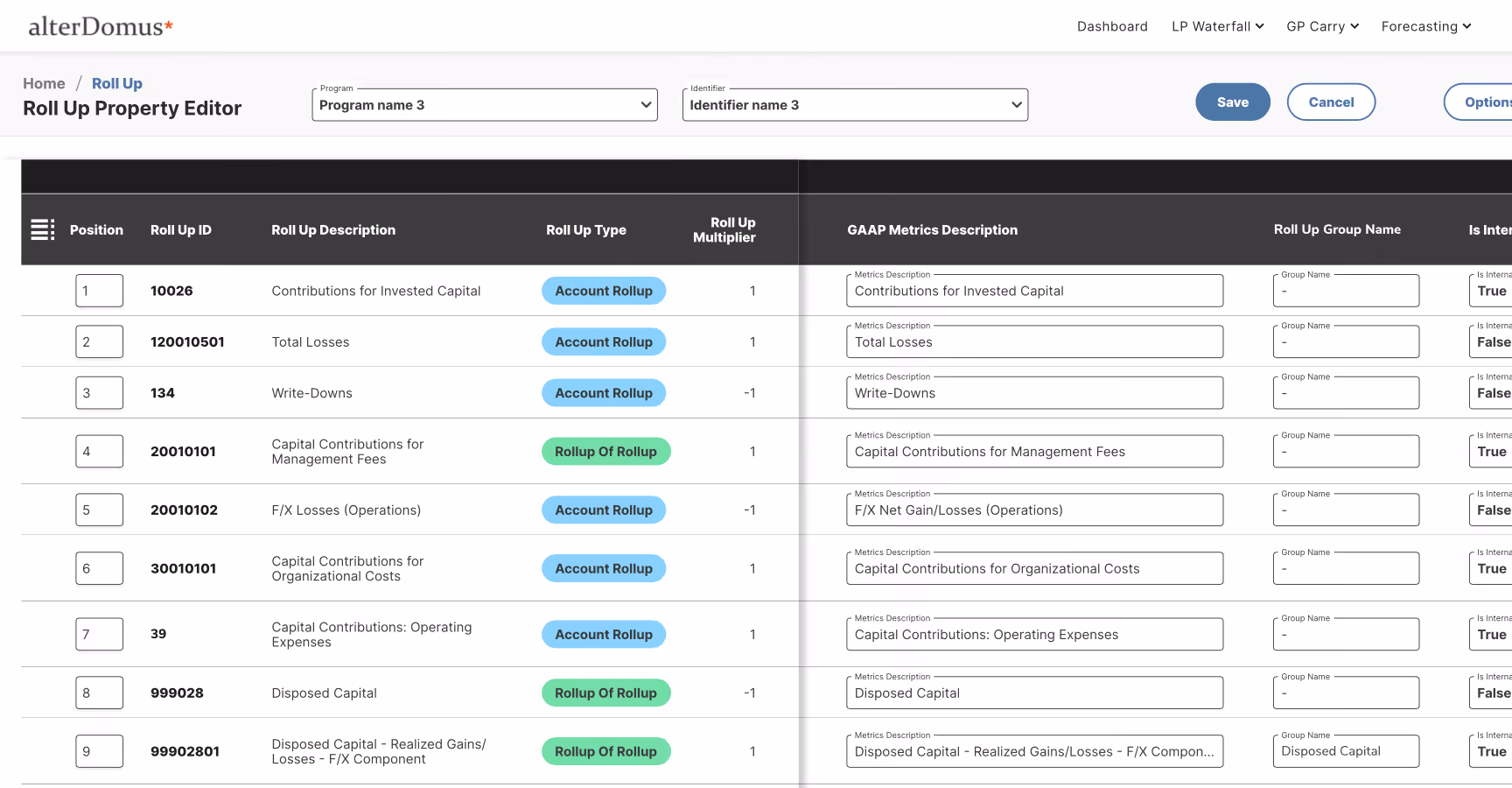Open Is Internal dropdown for row 30010101
The image size is (1512, 788).
1490,568
